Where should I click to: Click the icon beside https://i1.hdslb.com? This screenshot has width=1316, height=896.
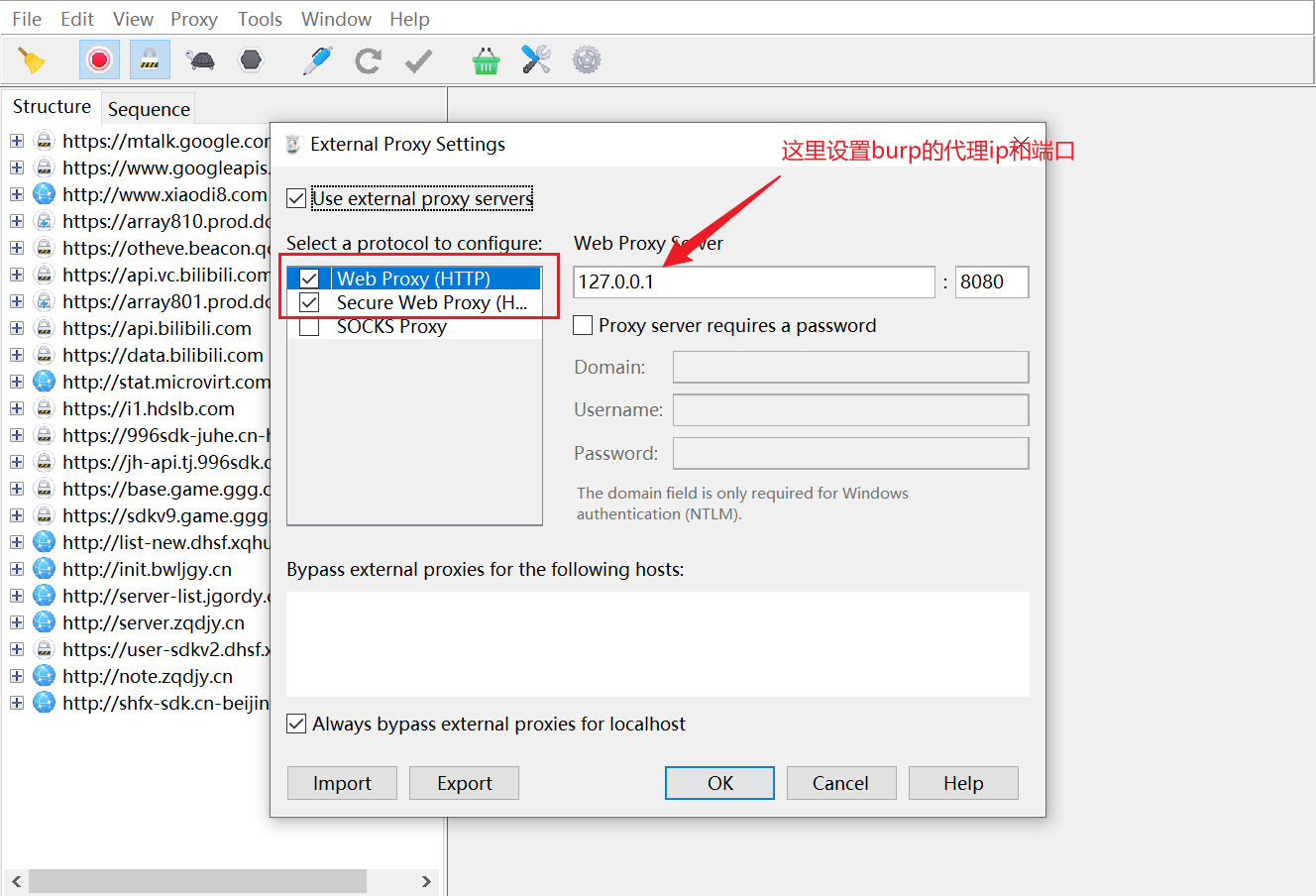click(x=44, y=408)
